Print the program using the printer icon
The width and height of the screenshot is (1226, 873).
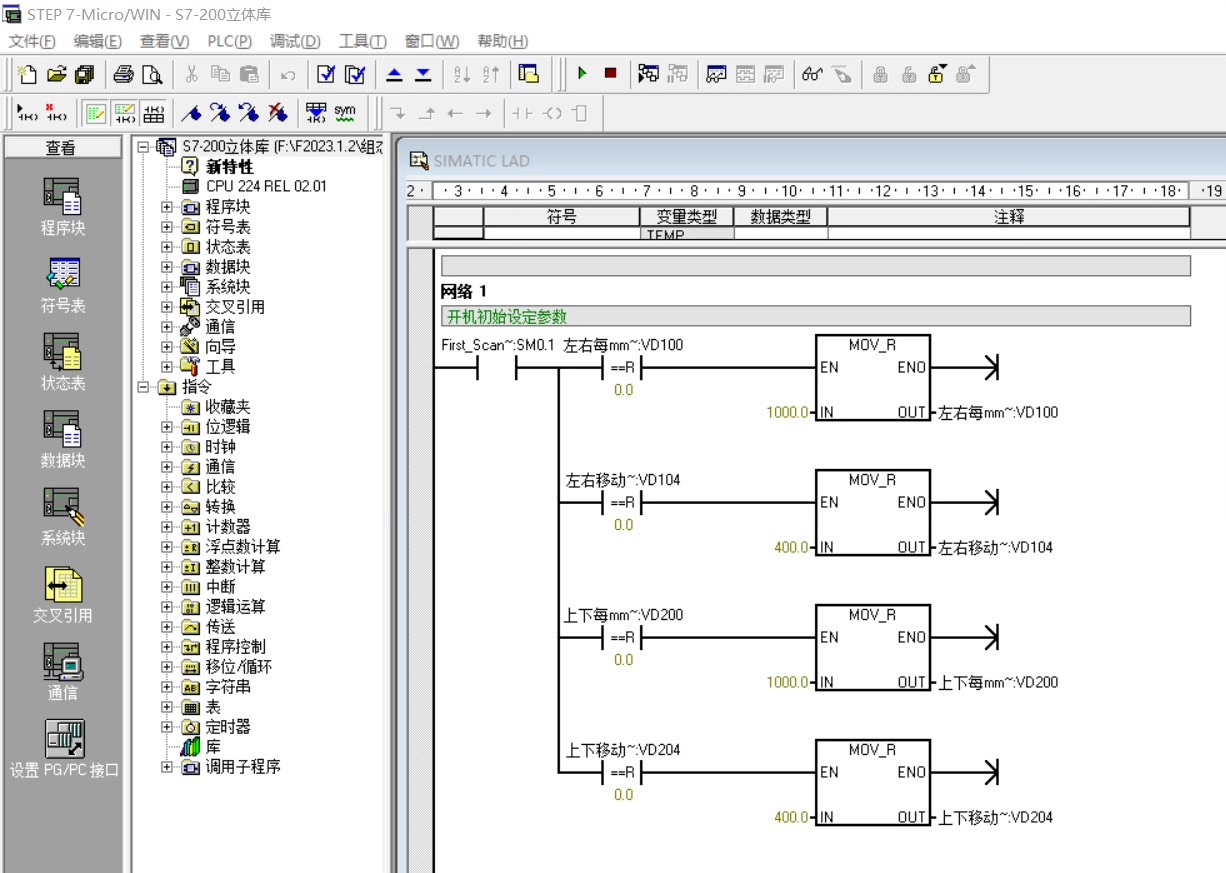123,74
